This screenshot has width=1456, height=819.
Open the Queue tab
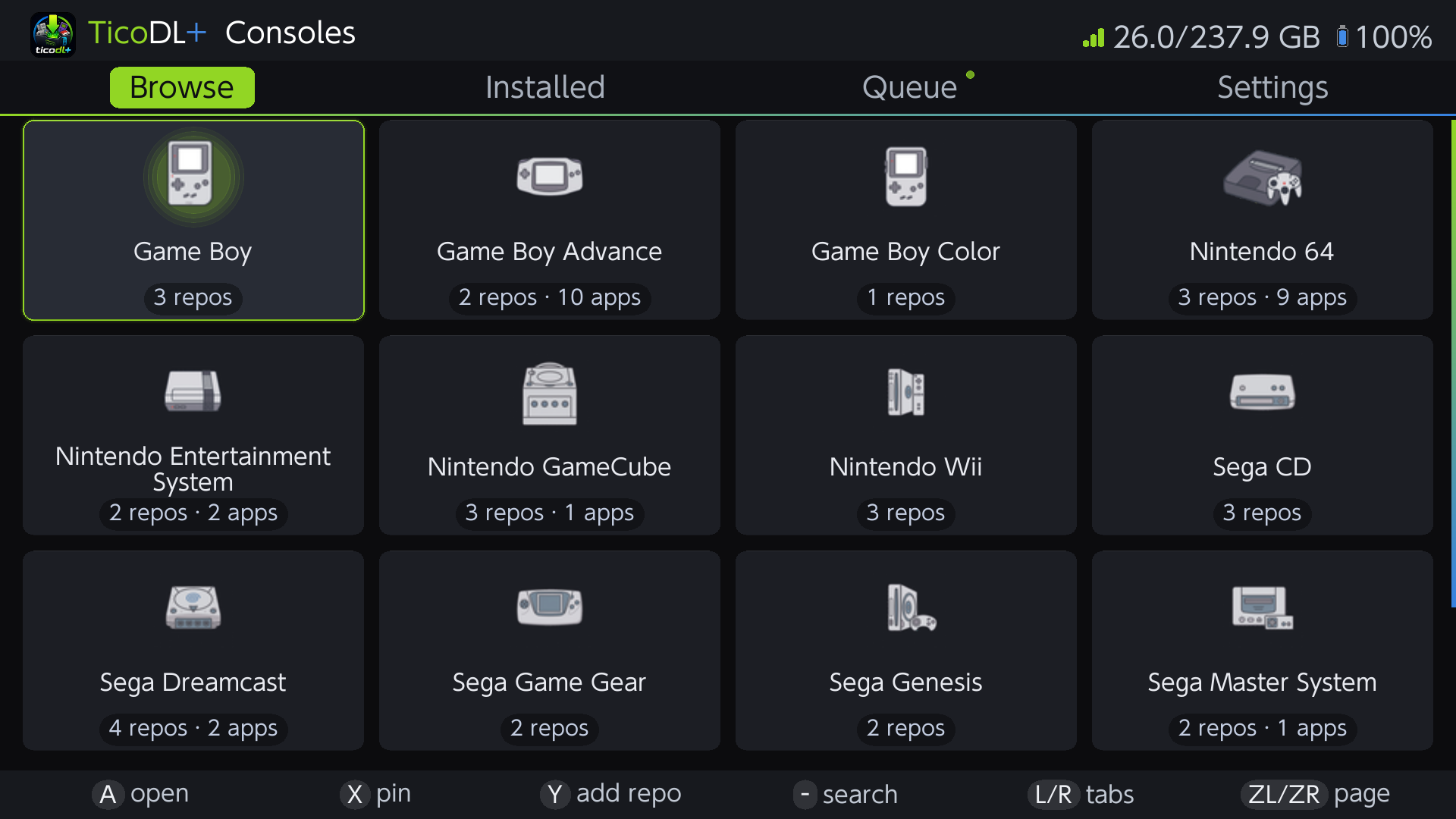tap(910, 87)
